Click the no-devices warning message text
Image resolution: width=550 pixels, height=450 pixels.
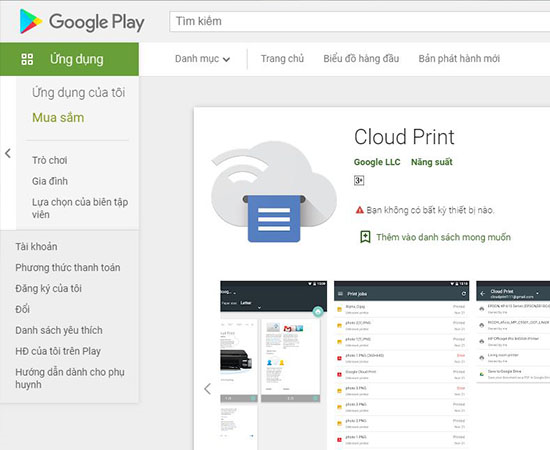pos(430,210)
